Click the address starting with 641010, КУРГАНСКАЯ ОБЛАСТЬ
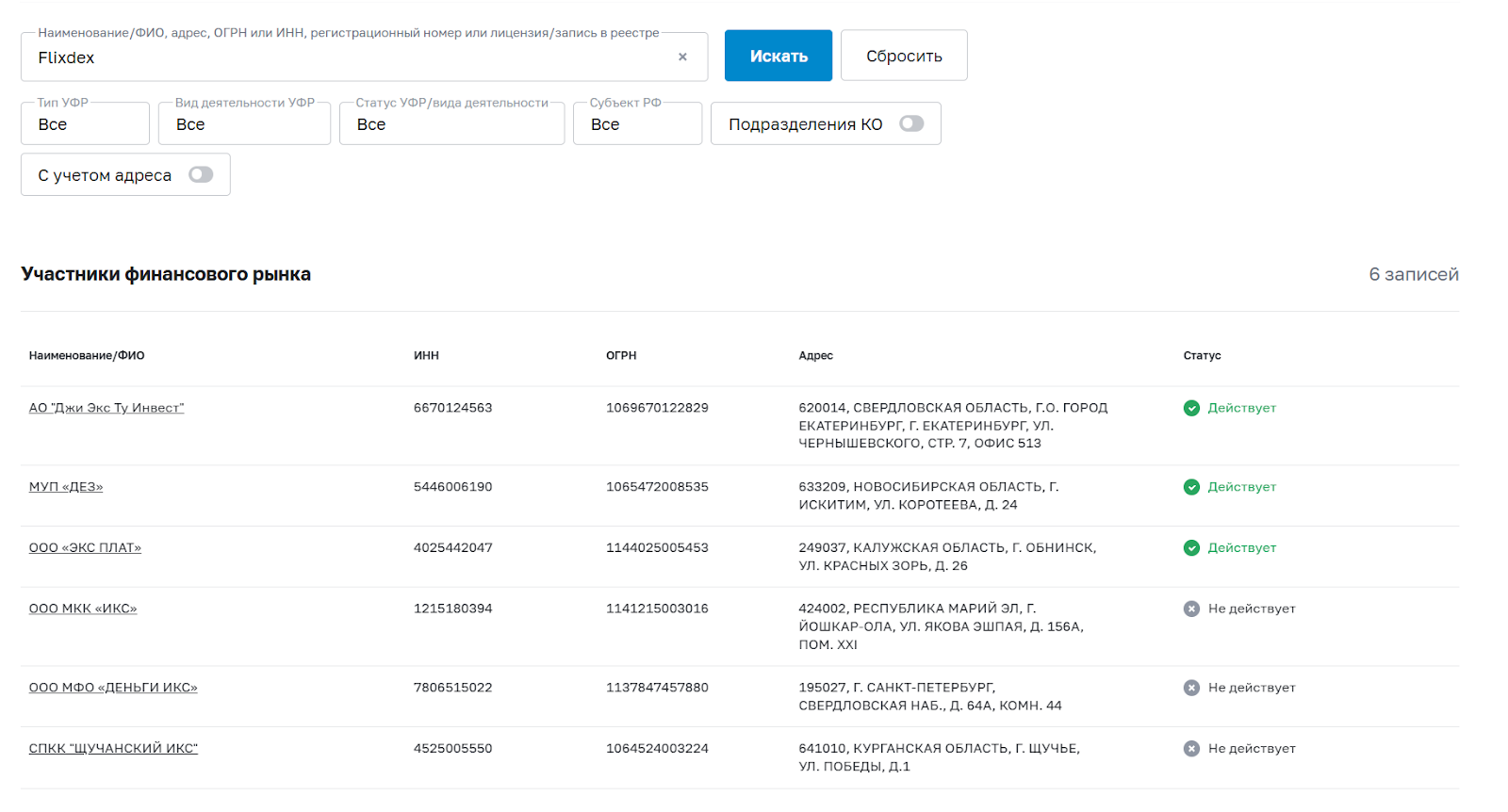The width and height of the screenshot is (1508, 812). 939,757
